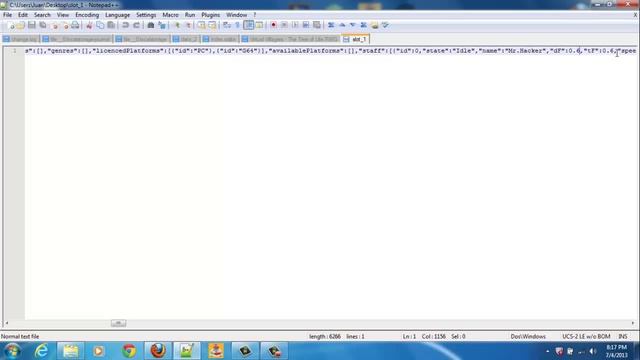Viewport: 640px width, 360px height.
Task: Close all documents using Close All icon
Action: click(x=64, y=25)
